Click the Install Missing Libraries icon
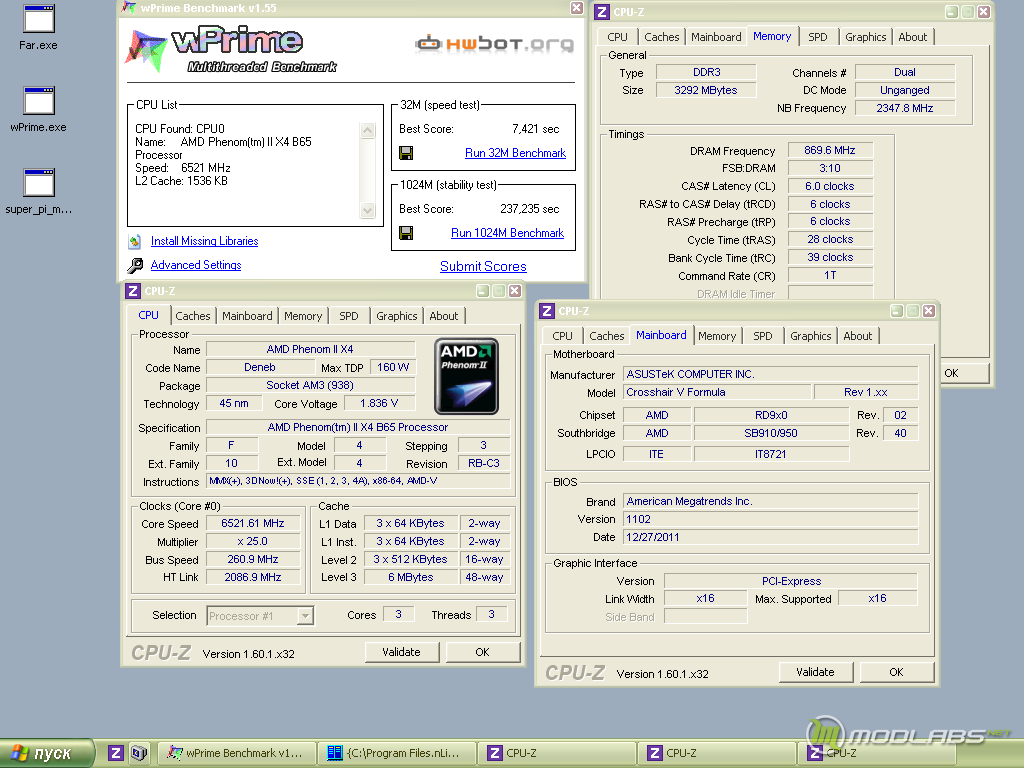The height and width of the screenshot is (768, 1024). (135, 242)
